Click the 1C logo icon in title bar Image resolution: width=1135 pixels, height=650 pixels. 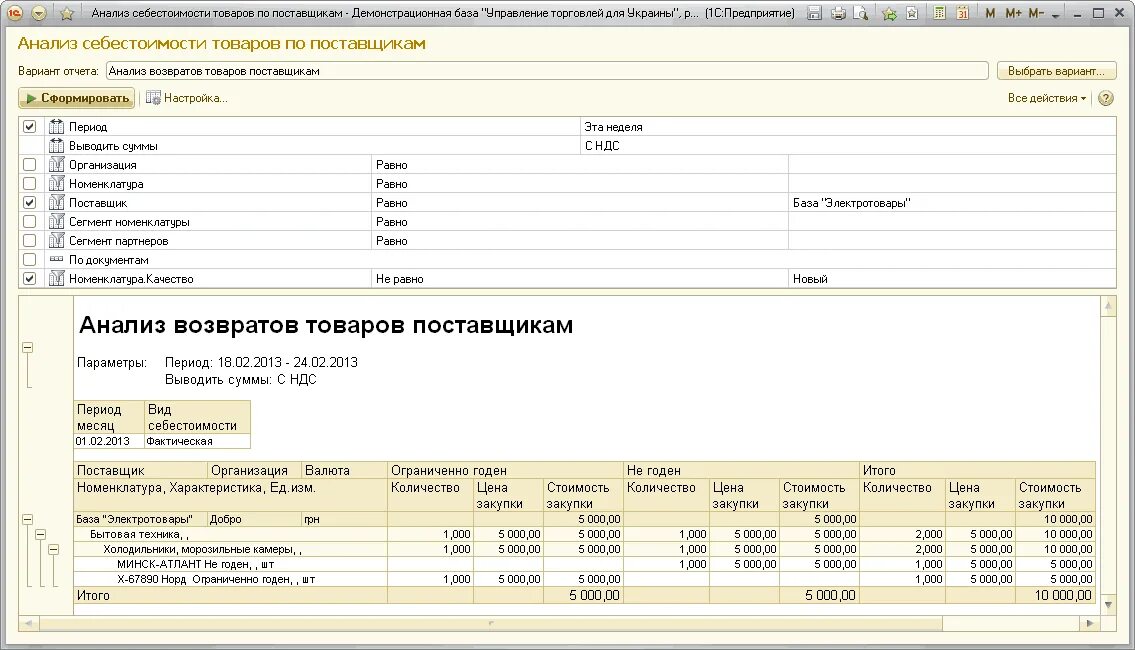coord(15,13)
